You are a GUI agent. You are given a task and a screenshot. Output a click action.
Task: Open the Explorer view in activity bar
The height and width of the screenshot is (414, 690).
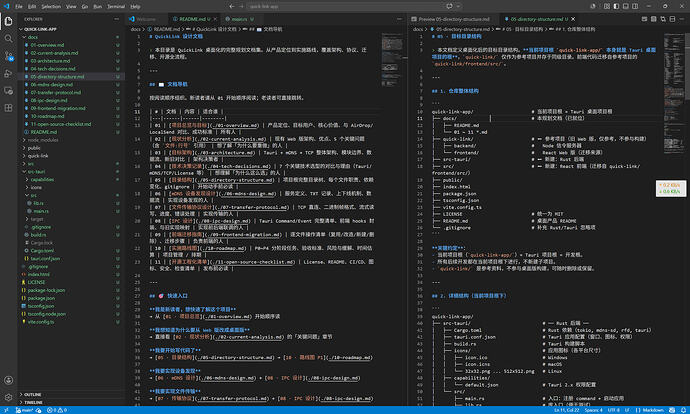click(x=8, y=21)
